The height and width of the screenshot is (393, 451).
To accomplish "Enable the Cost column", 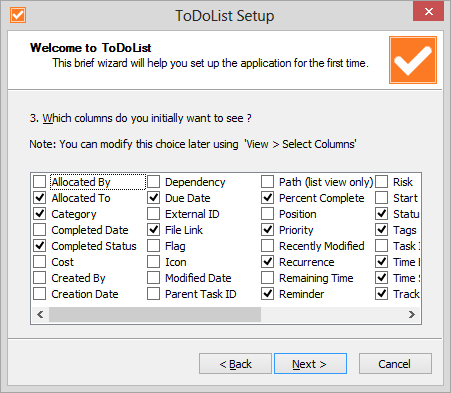I will pyautogui.click(x=40, y=262).
